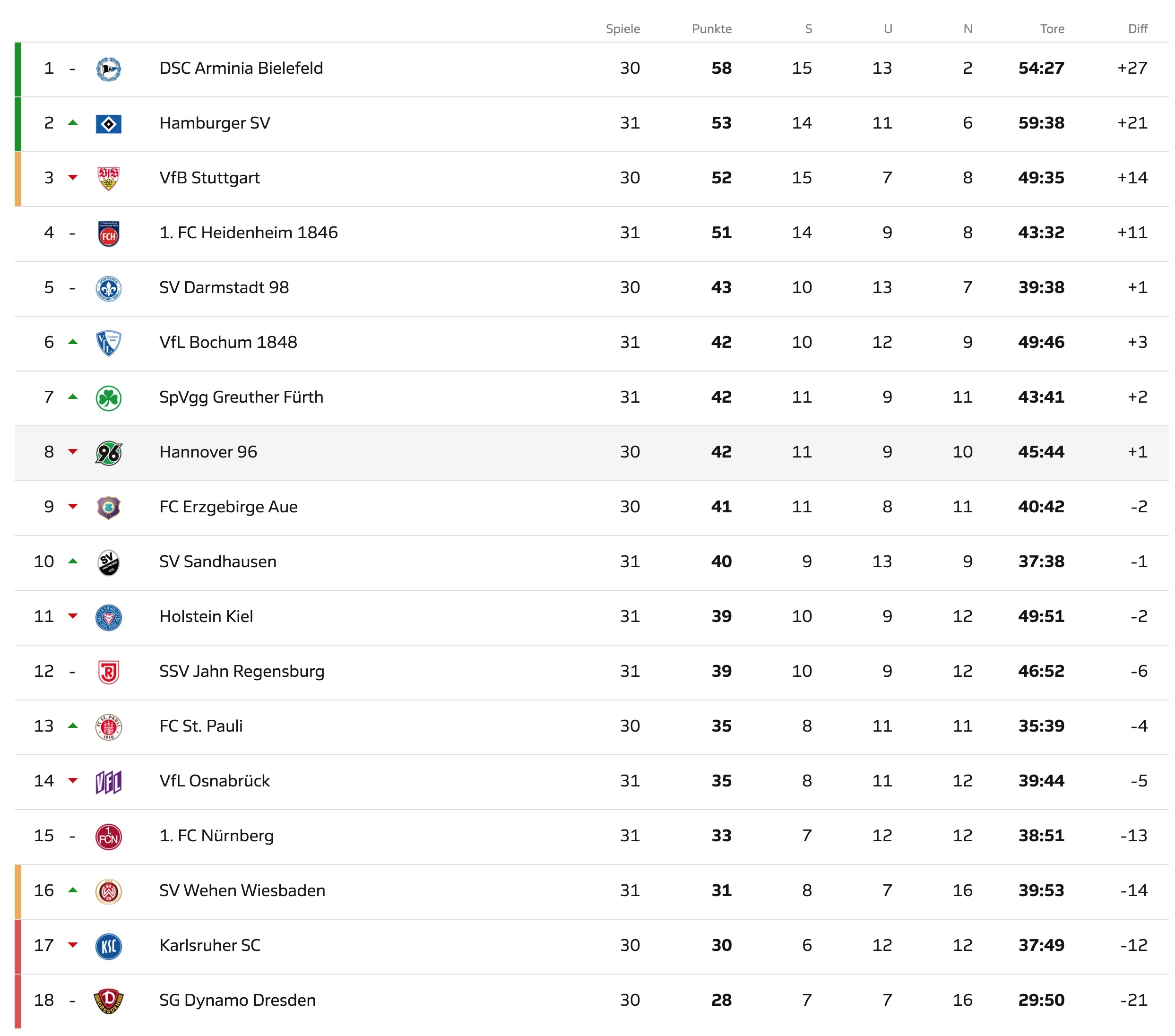
Task: Click the VfL Osnabrück purple logo
Action: coord(108,782)
